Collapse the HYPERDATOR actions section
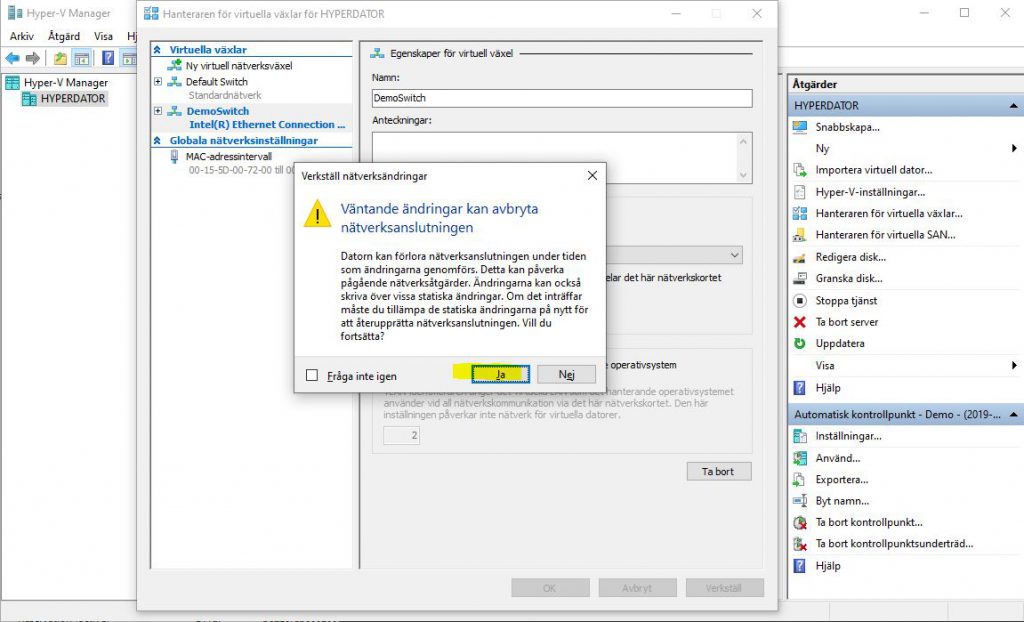Screen dimensions: 1024x622 tap(1013, 106)
